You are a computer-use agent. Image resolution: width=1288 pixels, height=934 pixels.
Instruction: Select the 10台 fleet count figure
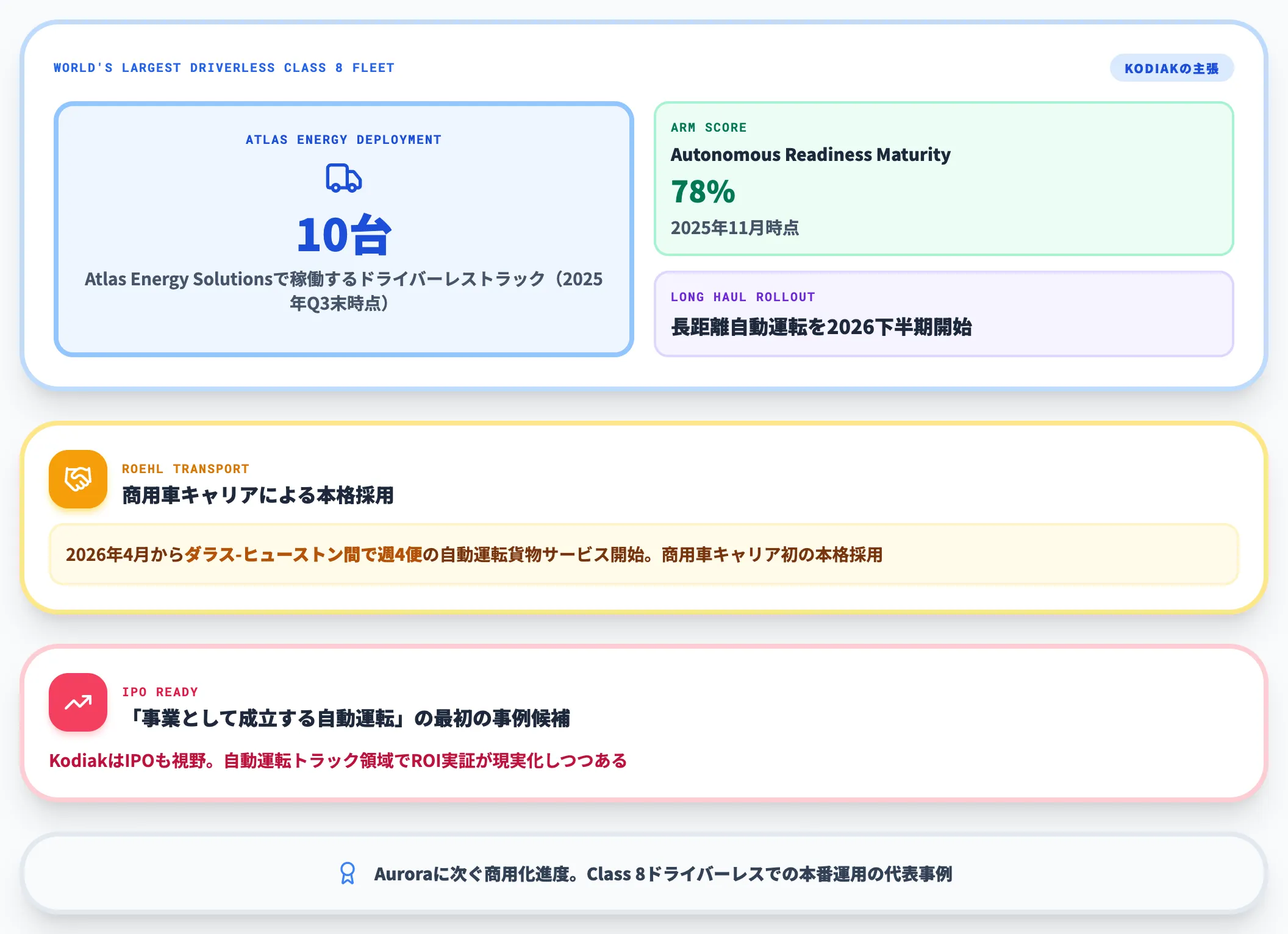(x=344, y=235)
